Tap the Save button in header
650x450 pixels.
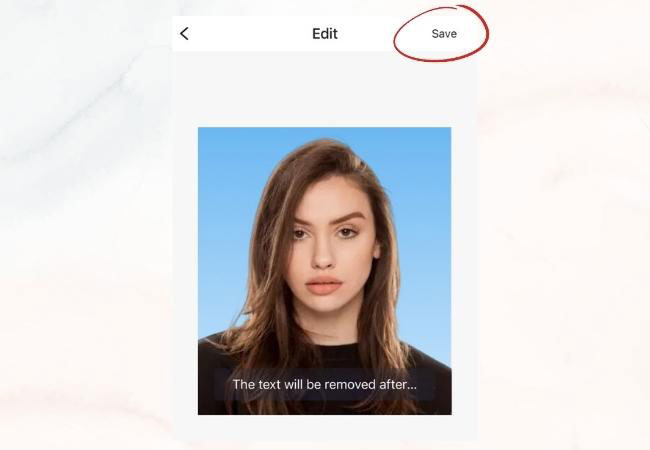pyautogui.click(x=444, y=34)
